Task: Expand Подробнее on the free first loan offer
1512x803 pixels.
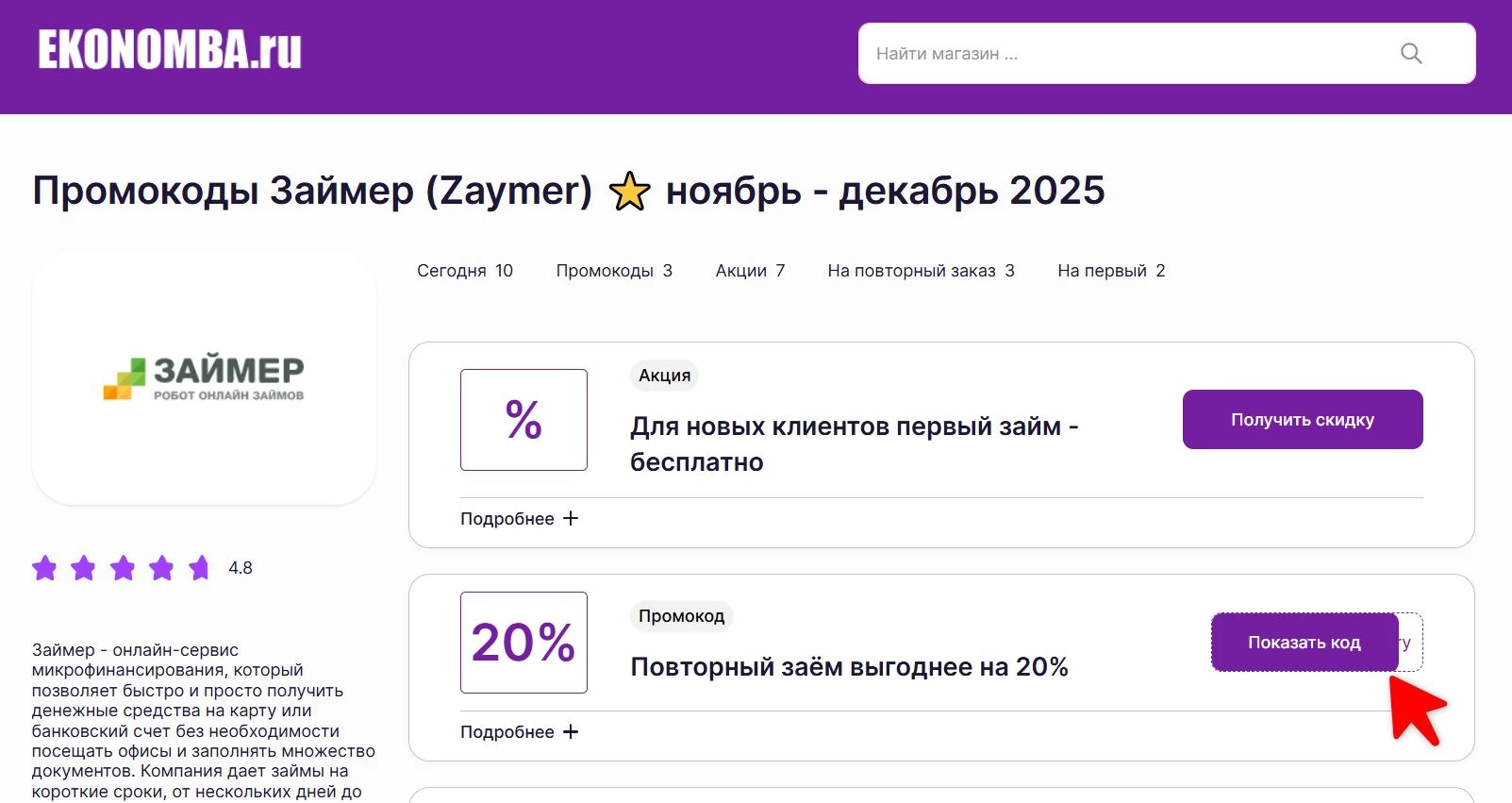Action: click(517, 518)
